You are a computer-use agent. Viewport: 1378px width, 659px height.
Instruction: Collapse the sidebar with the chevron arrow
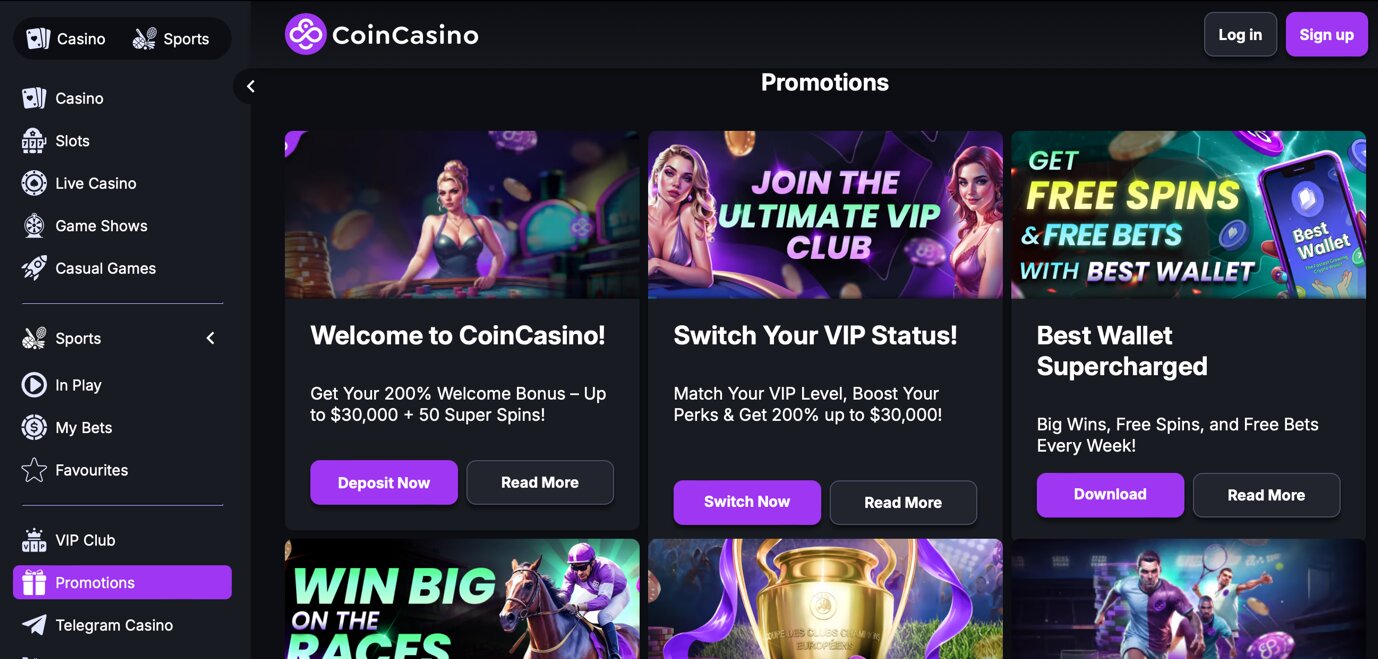pos(250,86)
